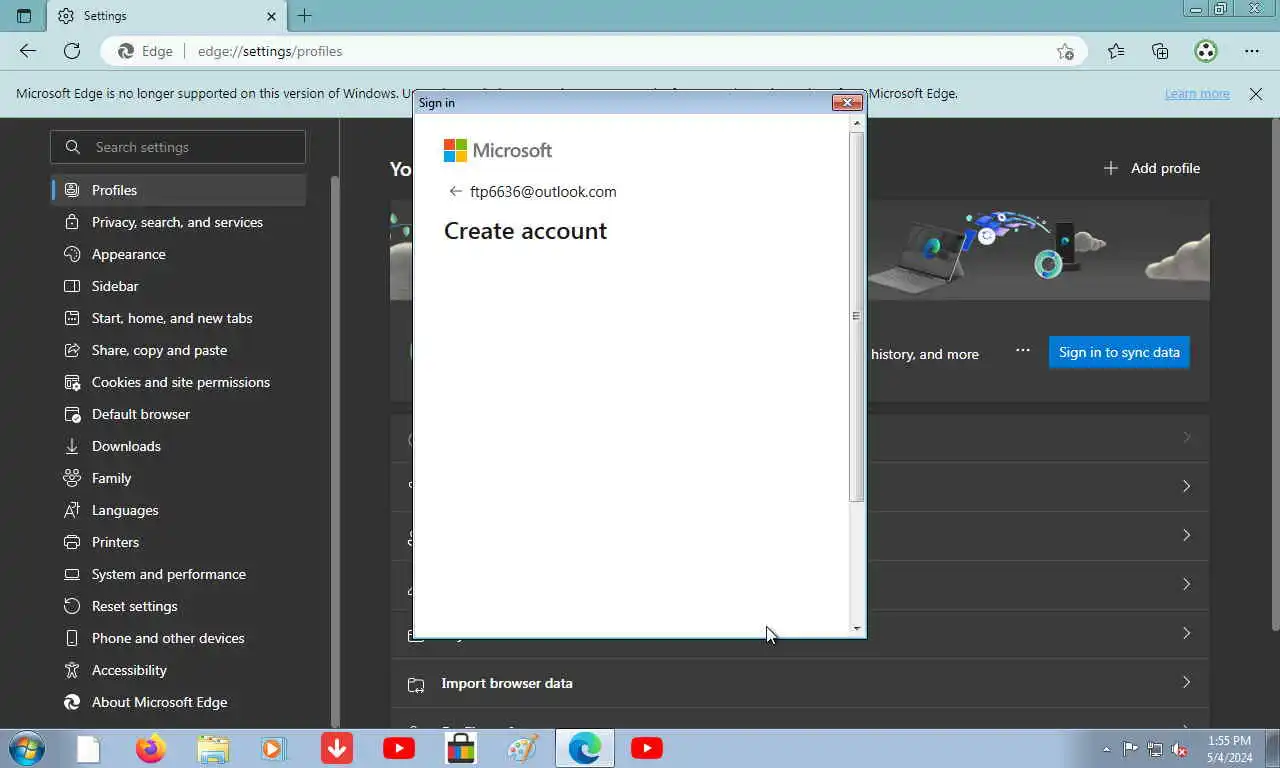Open the Collections icon in toolbar
This screenshot has width=1280, height=768.
coord(1160,51)
